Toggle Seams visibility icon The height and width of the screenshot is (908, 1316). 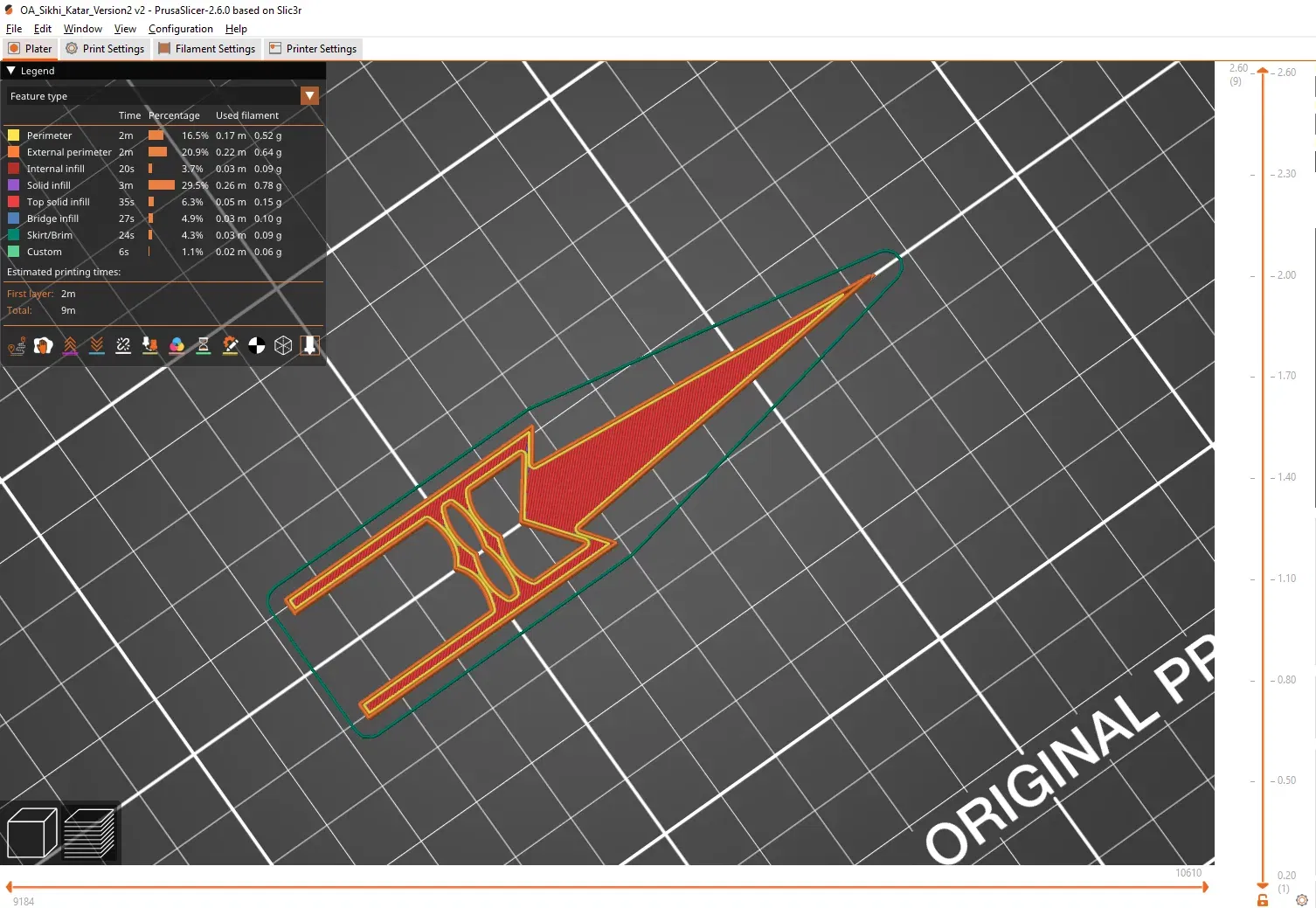click(123, 346)
